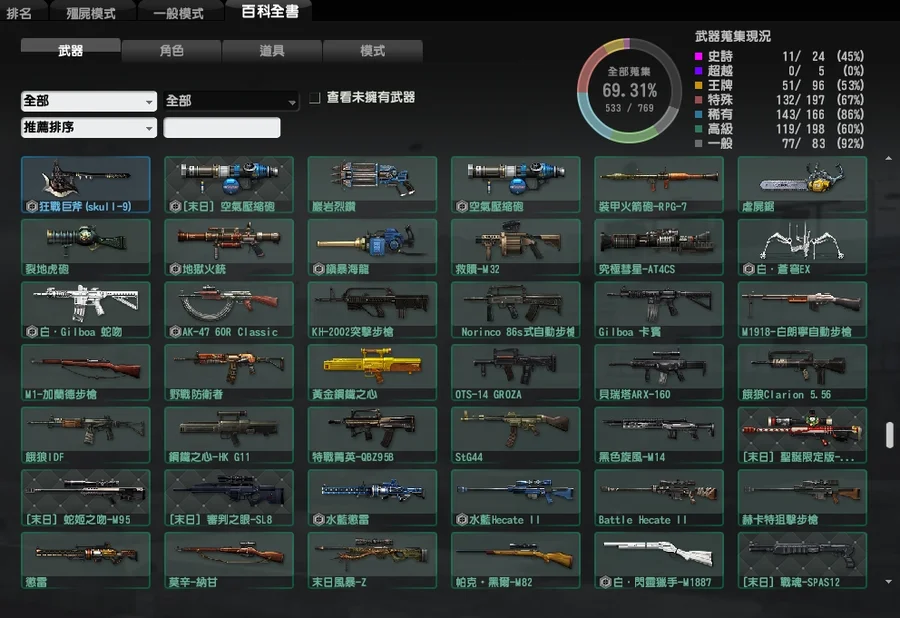Click the purple 史詩 rarity color swatch
The width and height of the screenshot is (900, 618).
(699, 57)
